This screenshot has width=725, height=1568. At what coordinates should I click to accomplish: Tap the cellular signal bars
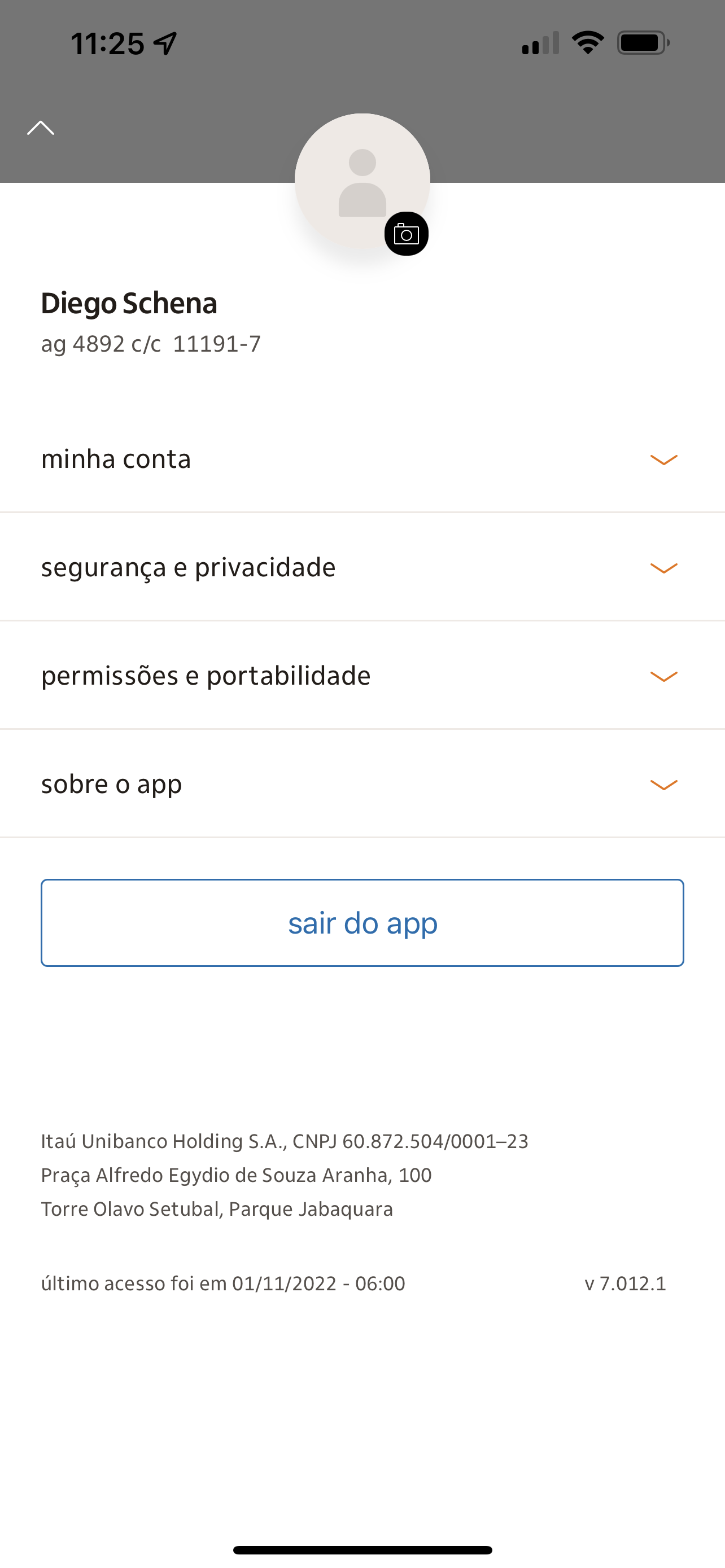[540, 43]
